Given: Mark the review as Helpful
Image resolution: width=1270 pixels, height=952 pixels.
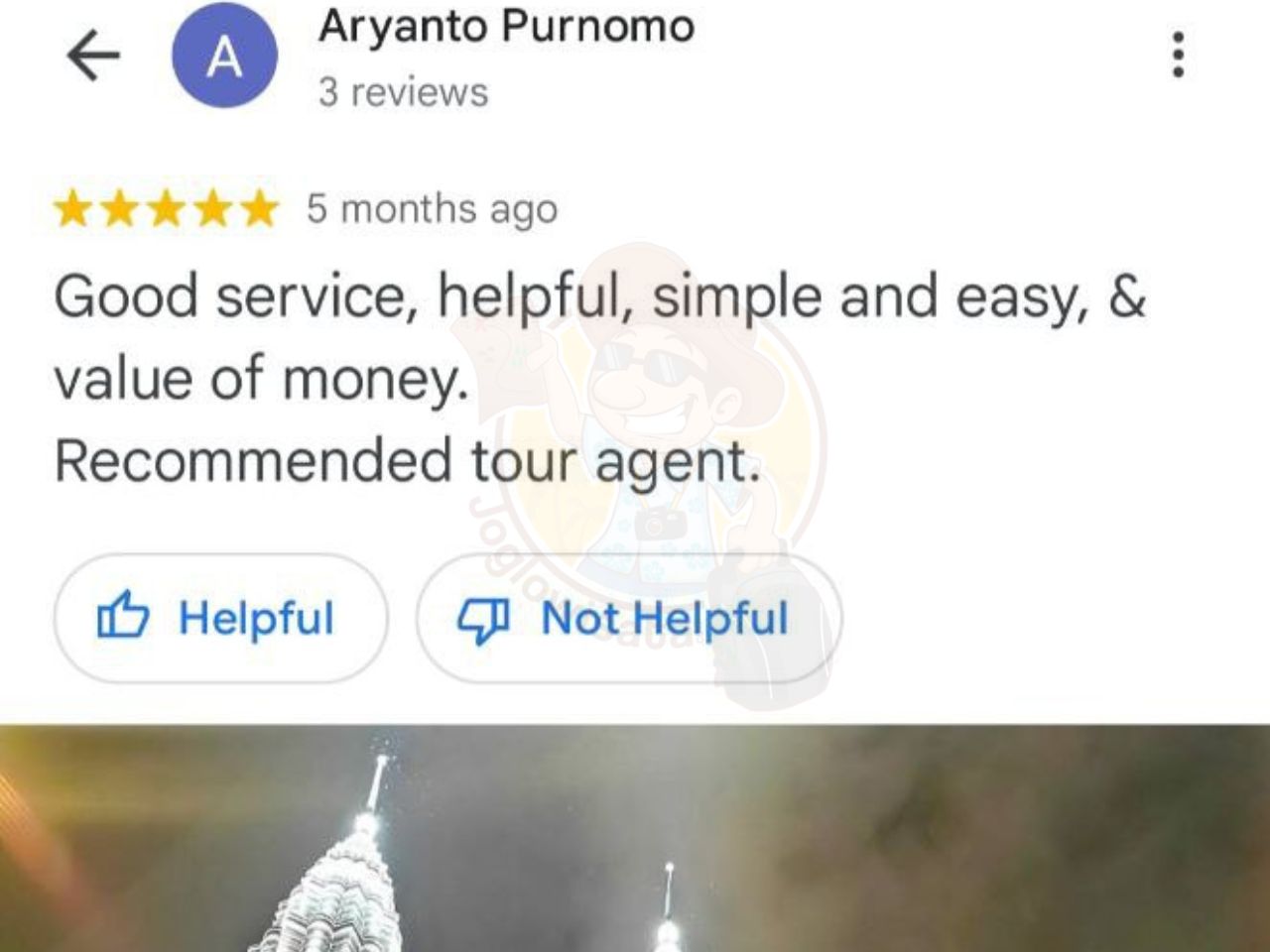Looking at the screenshot, I should (220, 618).
